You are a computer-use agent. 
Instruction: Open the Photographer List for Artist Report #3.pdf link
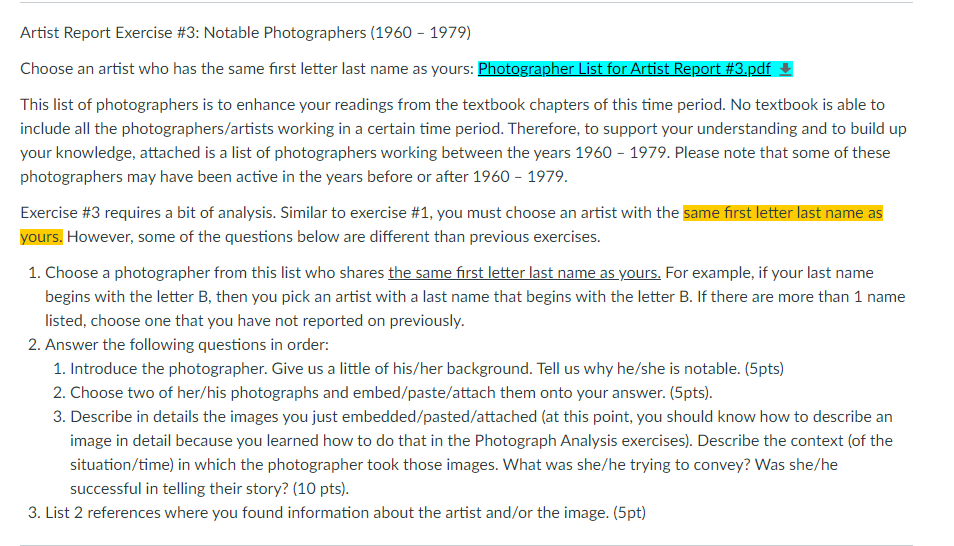pos(624,69)
